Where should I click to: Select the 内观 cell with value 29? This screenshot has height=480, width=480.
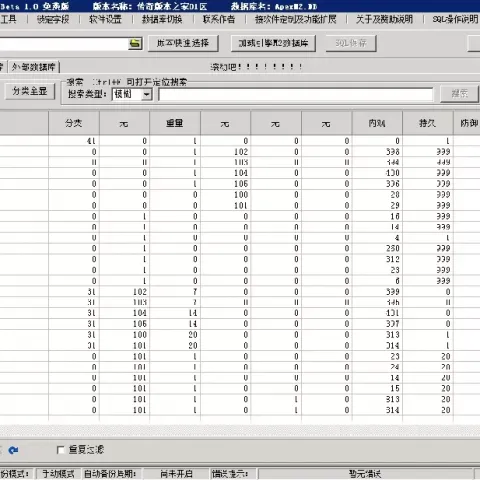point(377,205)
